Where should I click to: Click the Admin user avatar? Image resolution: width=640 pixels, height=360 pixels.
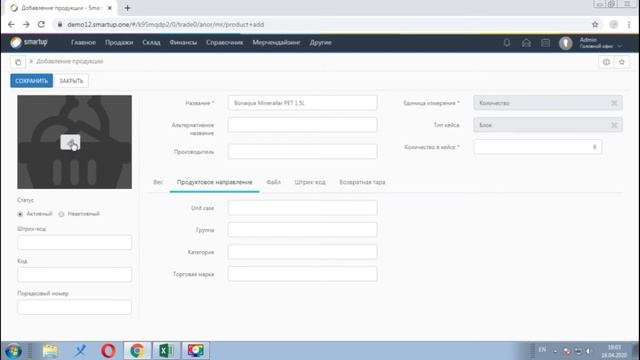(565, 43)
